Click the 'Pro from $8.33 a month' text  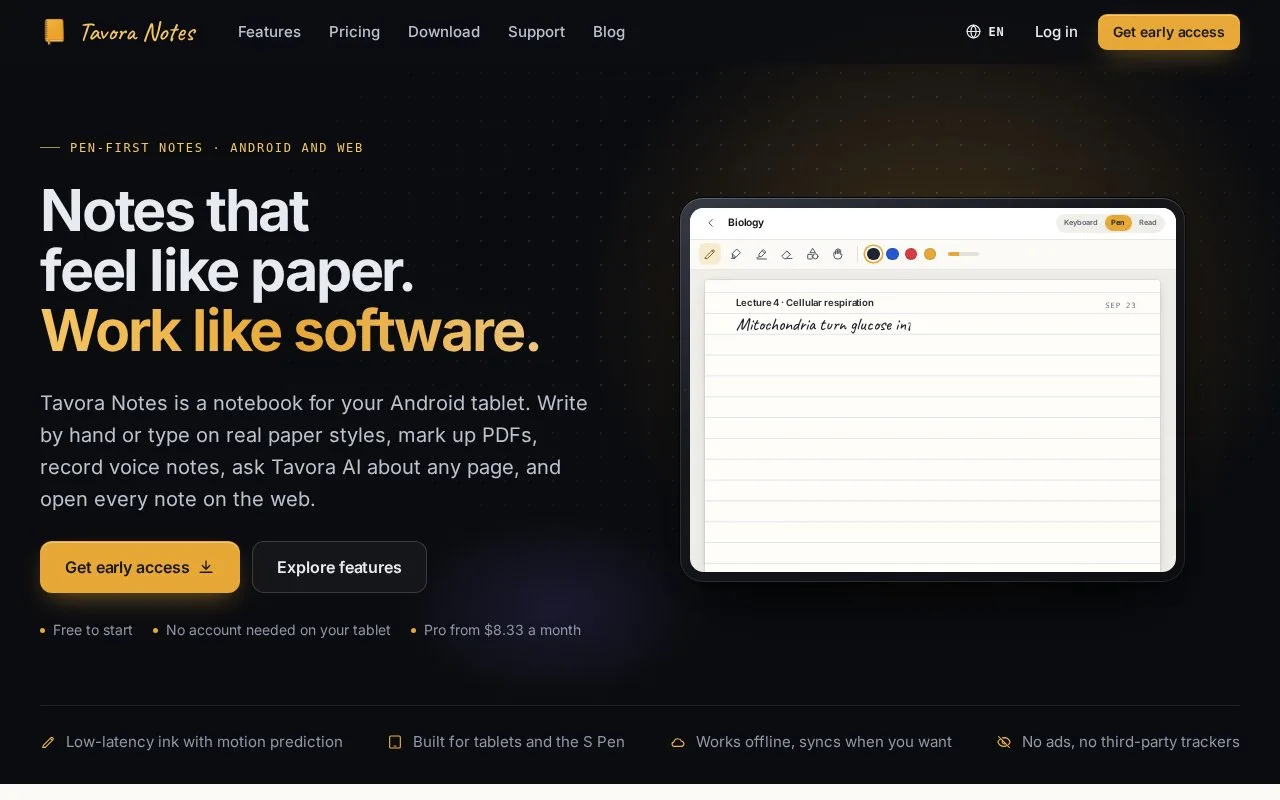click(x=502, y=630)
